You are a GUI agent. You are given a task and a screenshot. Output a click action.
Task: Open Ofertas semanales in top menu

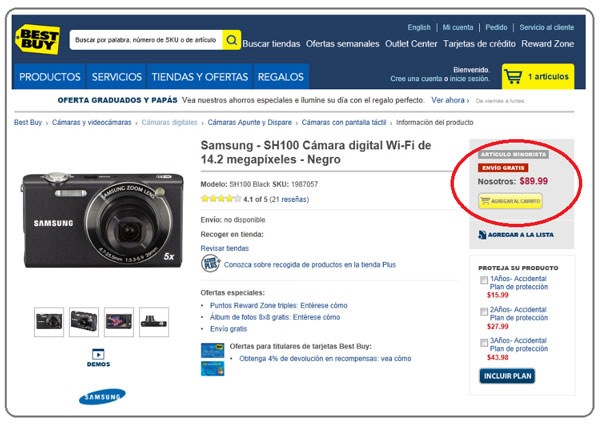tap(343, 44)
